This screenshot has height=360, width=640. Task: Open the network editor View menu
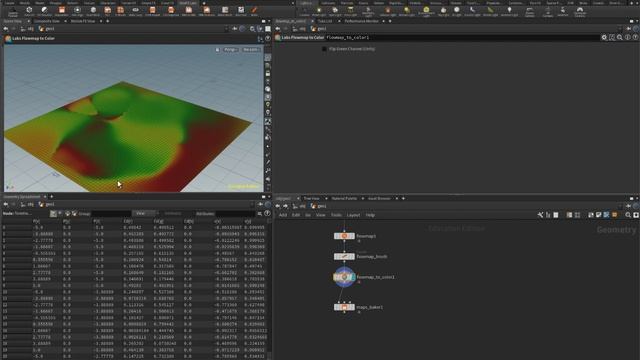[x=321, y=215]
